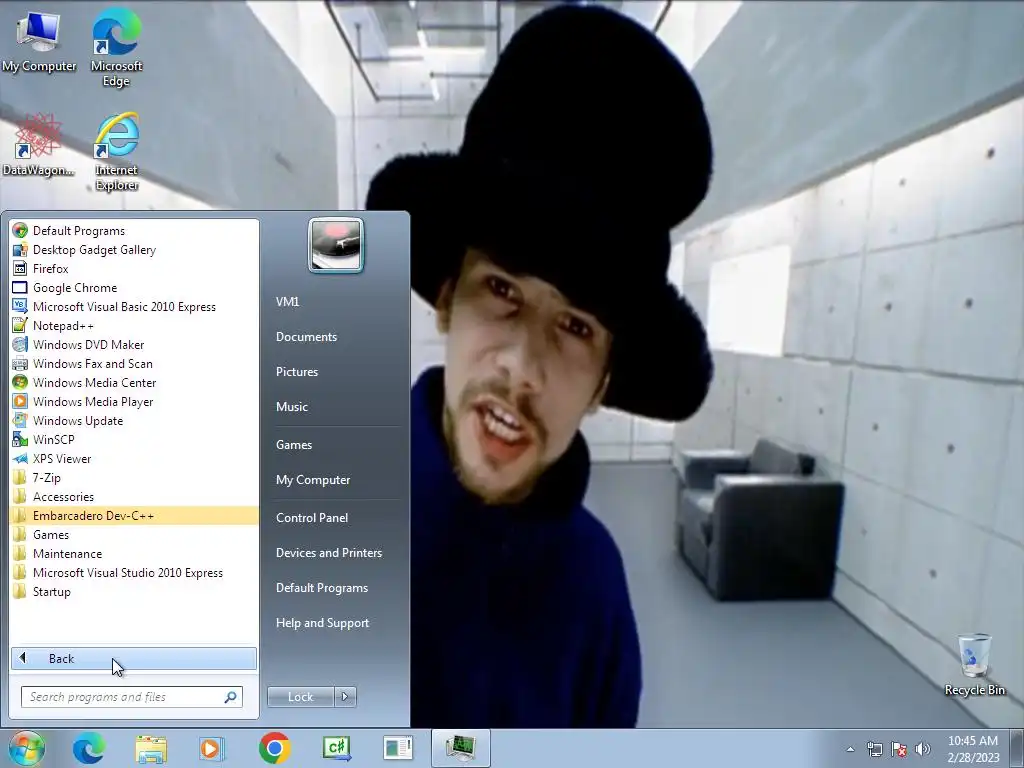Open Windows Media Player from the taskbar
Screen dimensions: 1024x768
click(x=212, y=748)
